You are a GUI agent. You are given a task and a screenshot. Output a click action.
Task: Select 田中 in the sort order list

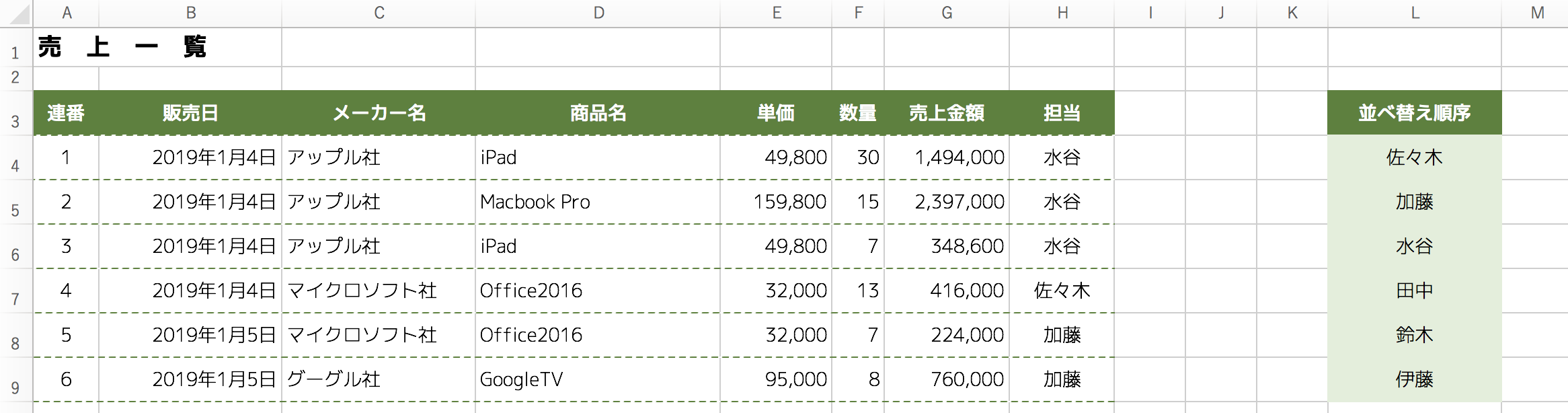pos(1415,291)
